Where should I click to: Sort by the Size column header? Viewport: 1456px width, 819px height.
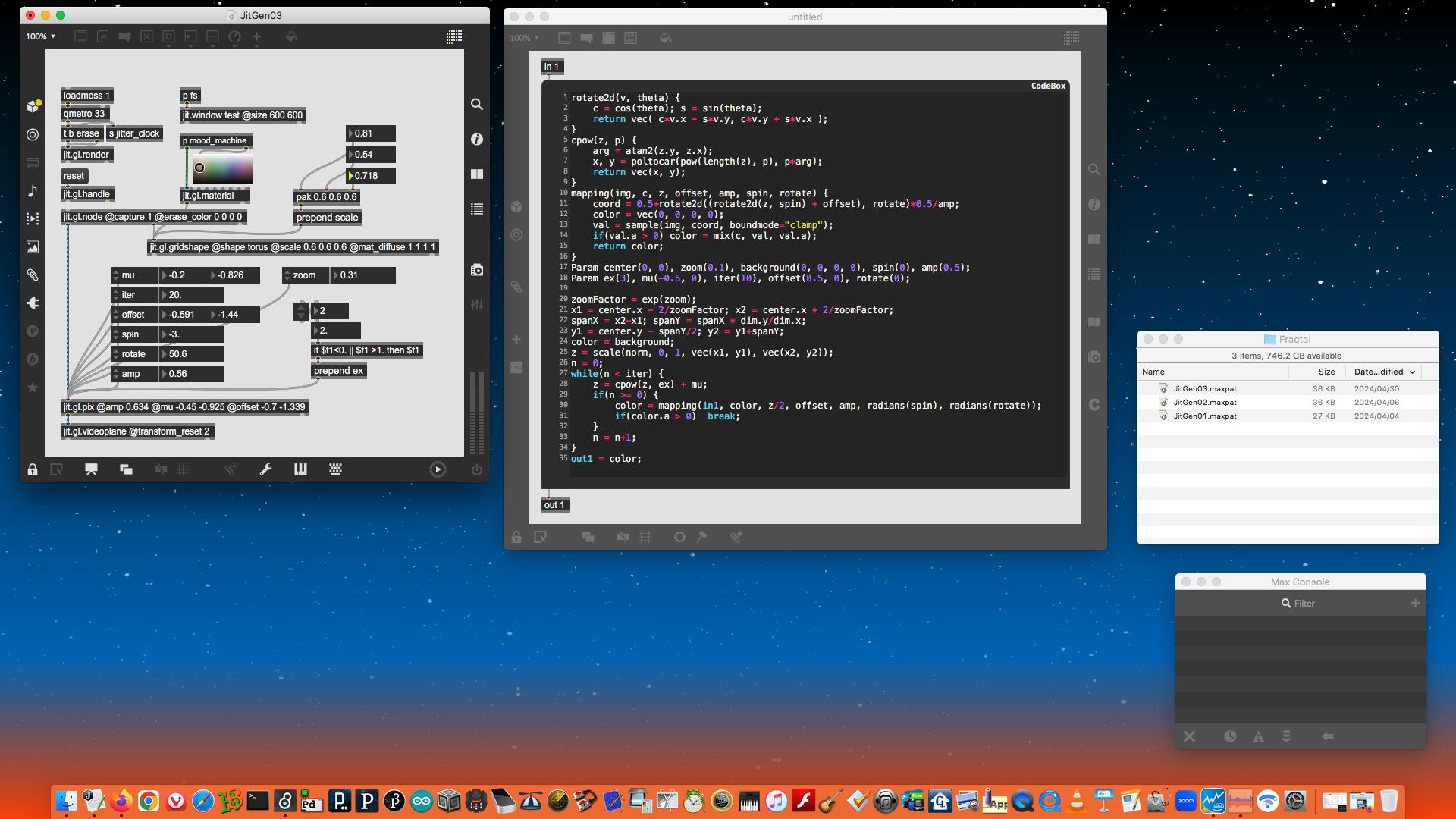[1326, 372]
